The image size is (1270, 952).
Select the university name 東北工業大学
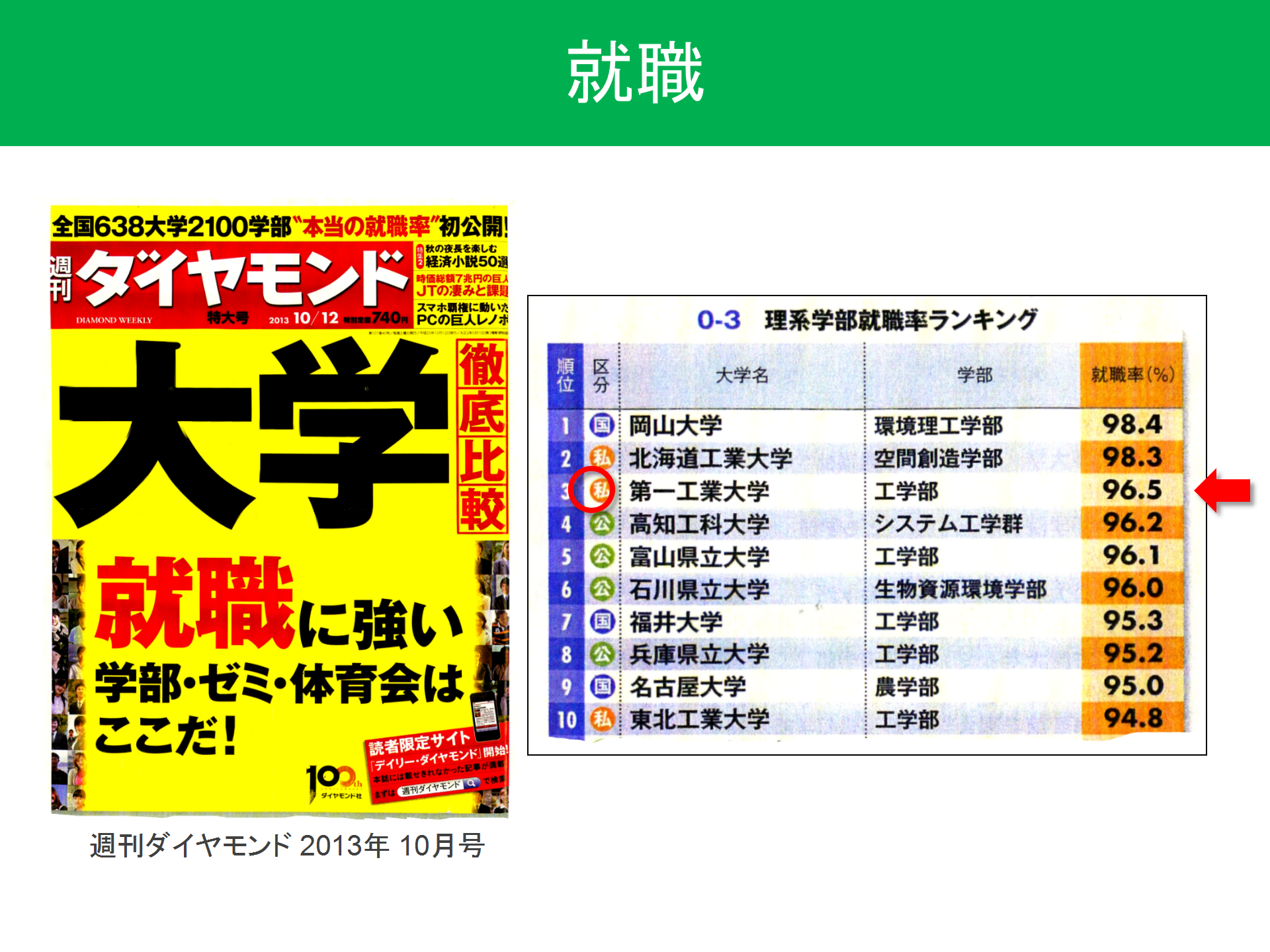699,719
